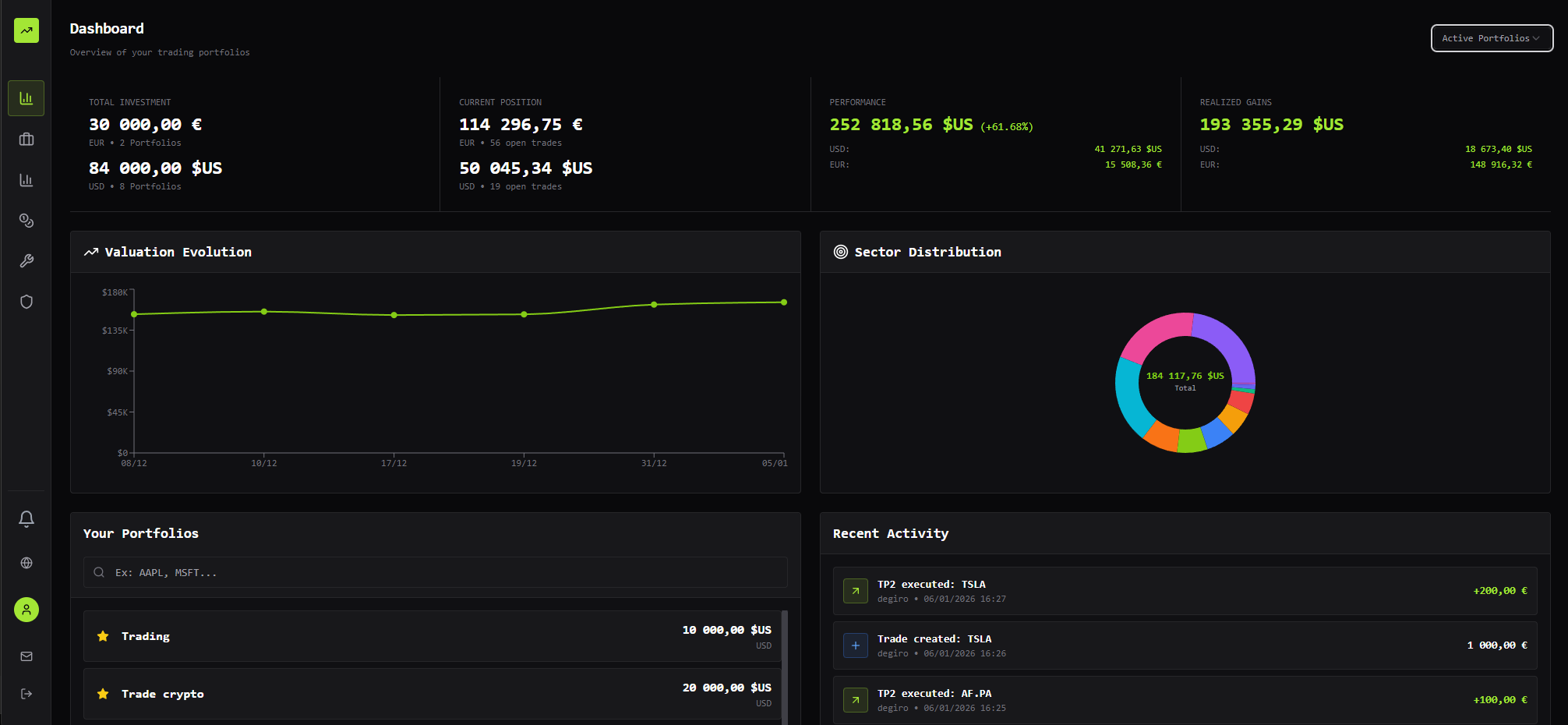This screenshot has height=725, width=1568.
Task: Click the logout icon in sidebar
Action: [26, 694]
